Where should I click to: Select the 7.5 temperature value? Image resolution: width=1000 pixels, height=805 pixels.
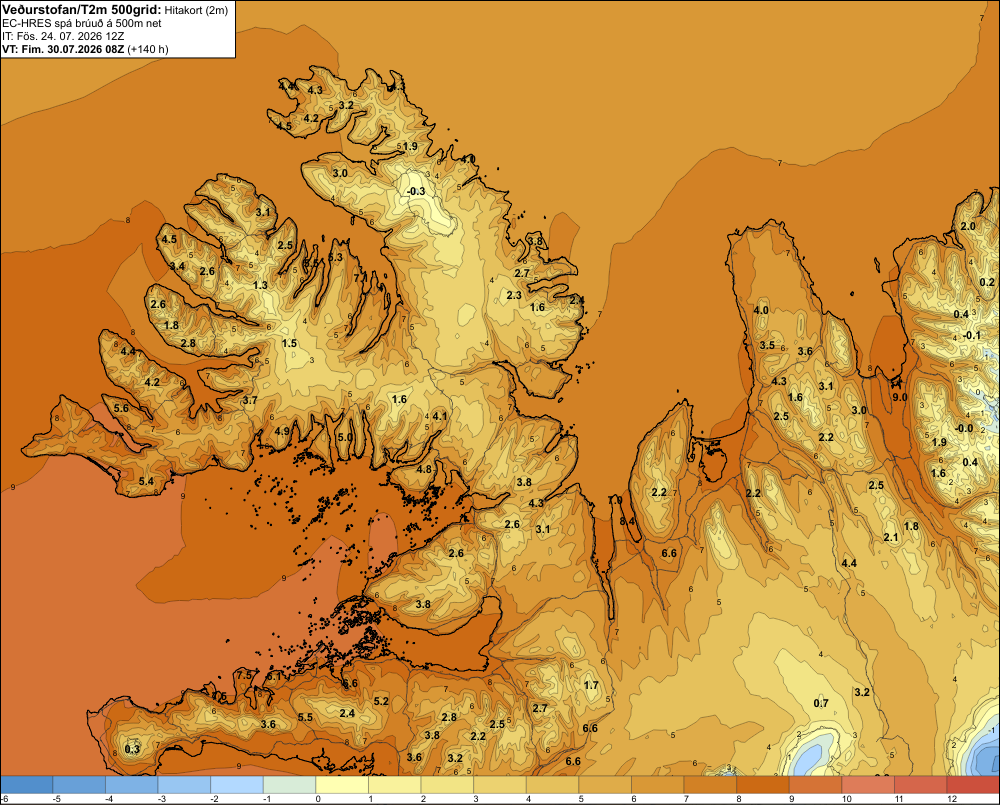coord(245,675)
